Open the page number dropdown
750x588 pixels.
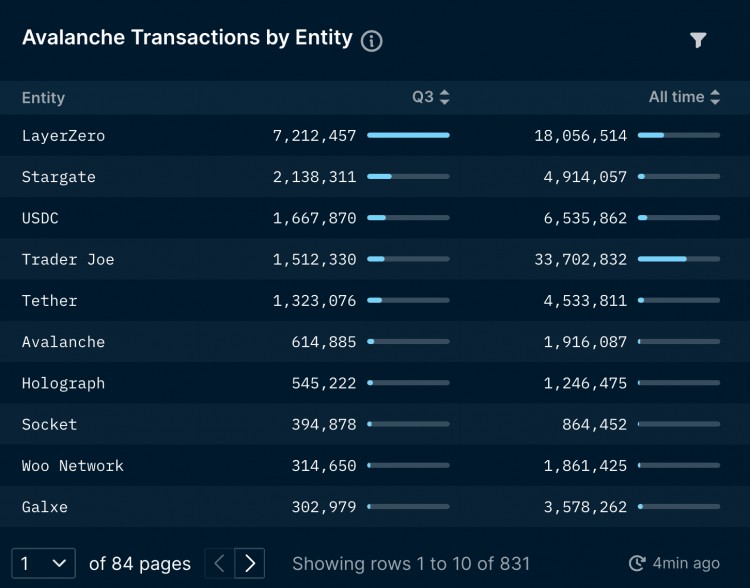click(x=44, y=564)
